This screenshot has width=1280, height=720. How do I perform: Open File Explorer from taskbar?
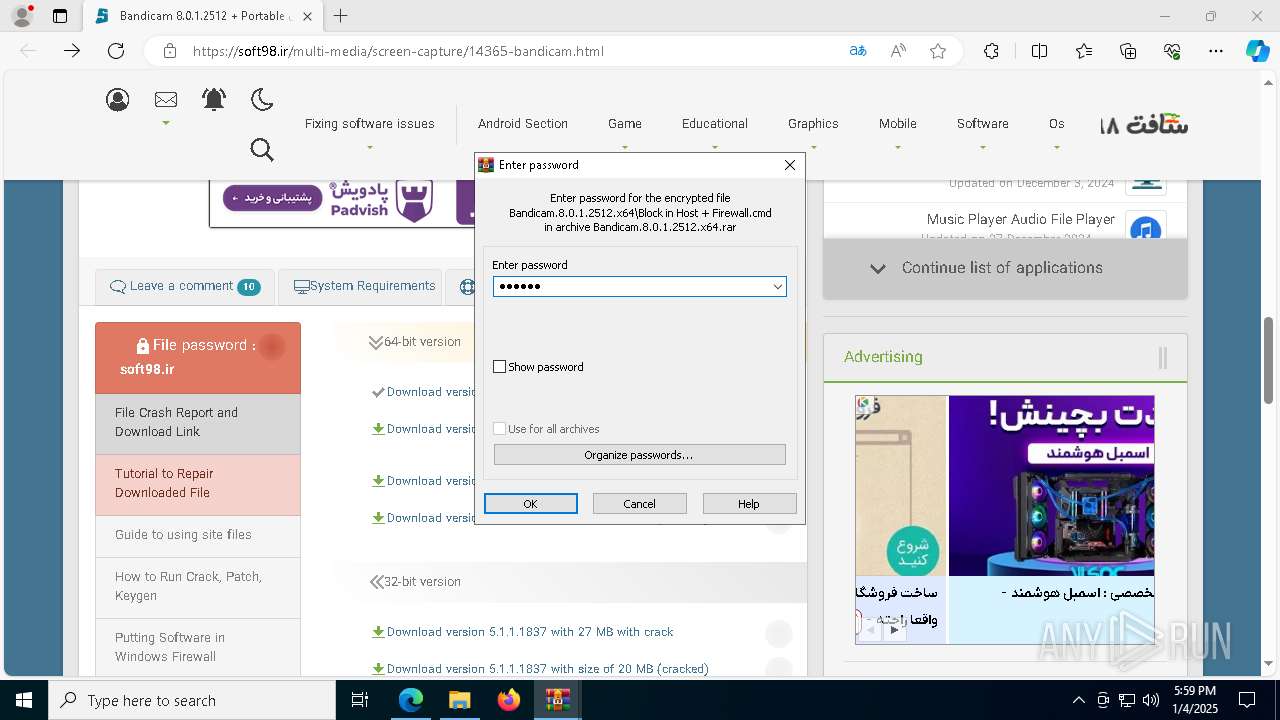tap(459, 700)
